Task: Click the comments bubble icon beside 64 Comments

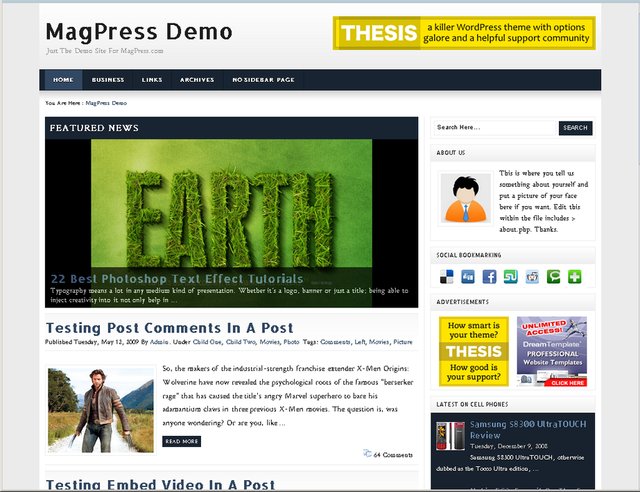Action: pyautogui.click(x=367, y=454)
